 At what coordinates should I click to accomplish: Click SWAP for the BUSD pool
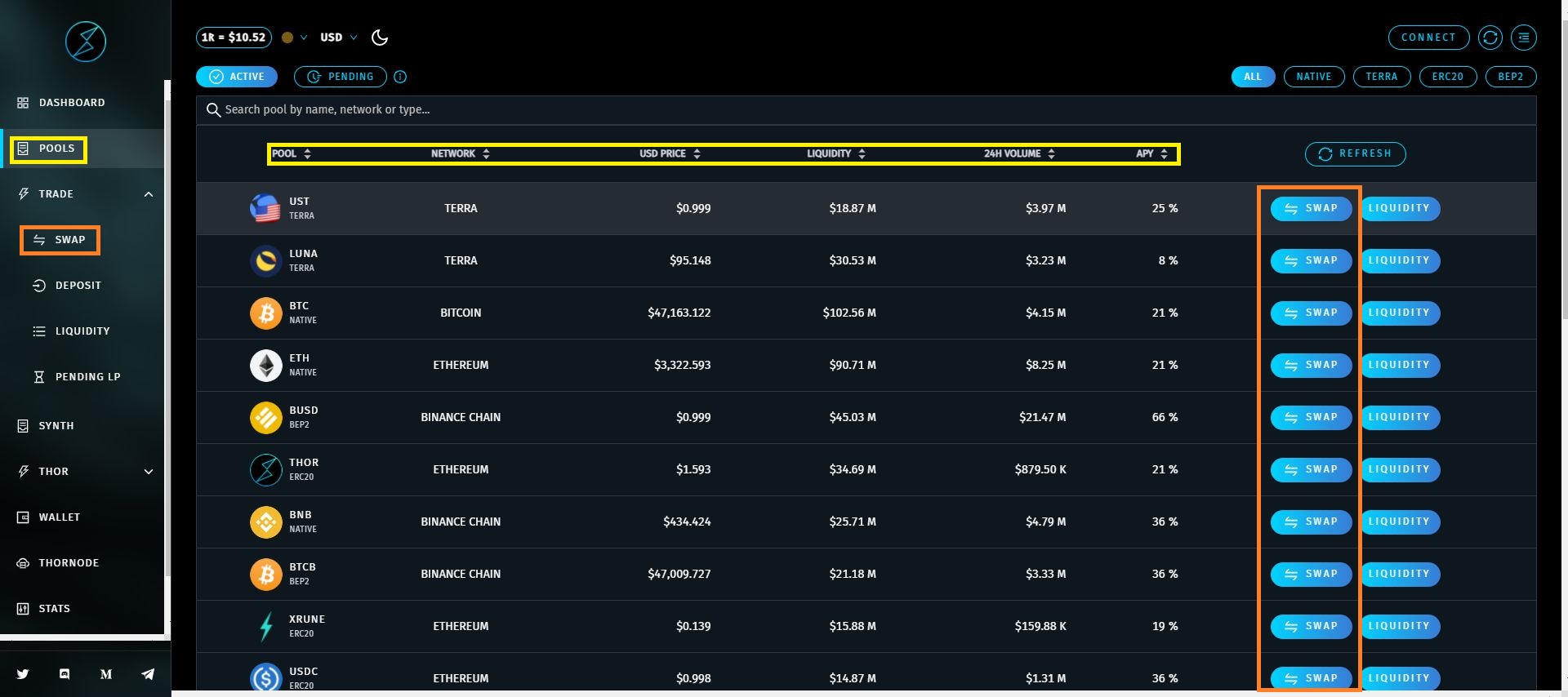click(x=1311, y=417)
